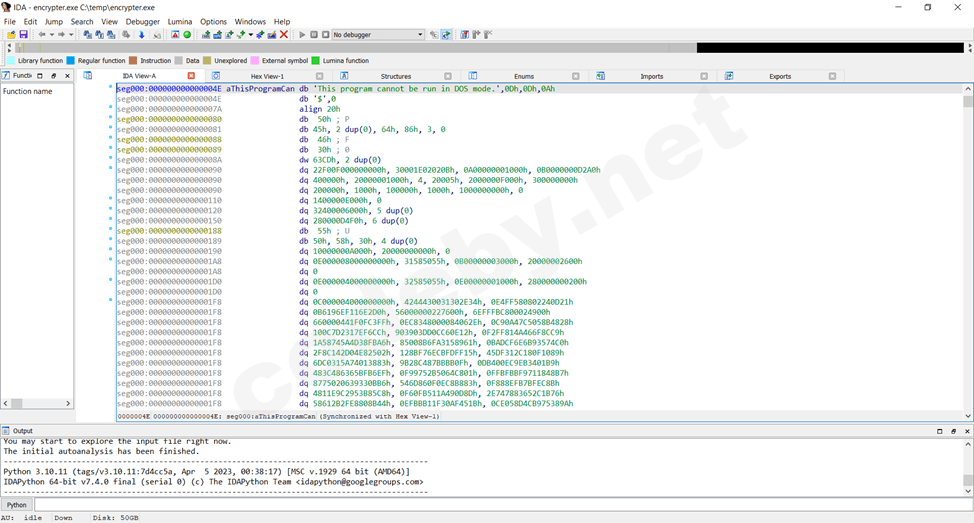This screenshot has width=974, height=523.
Task: Click the 'Disk: 50GB' status bar entry
Action: tap(116, 517)
